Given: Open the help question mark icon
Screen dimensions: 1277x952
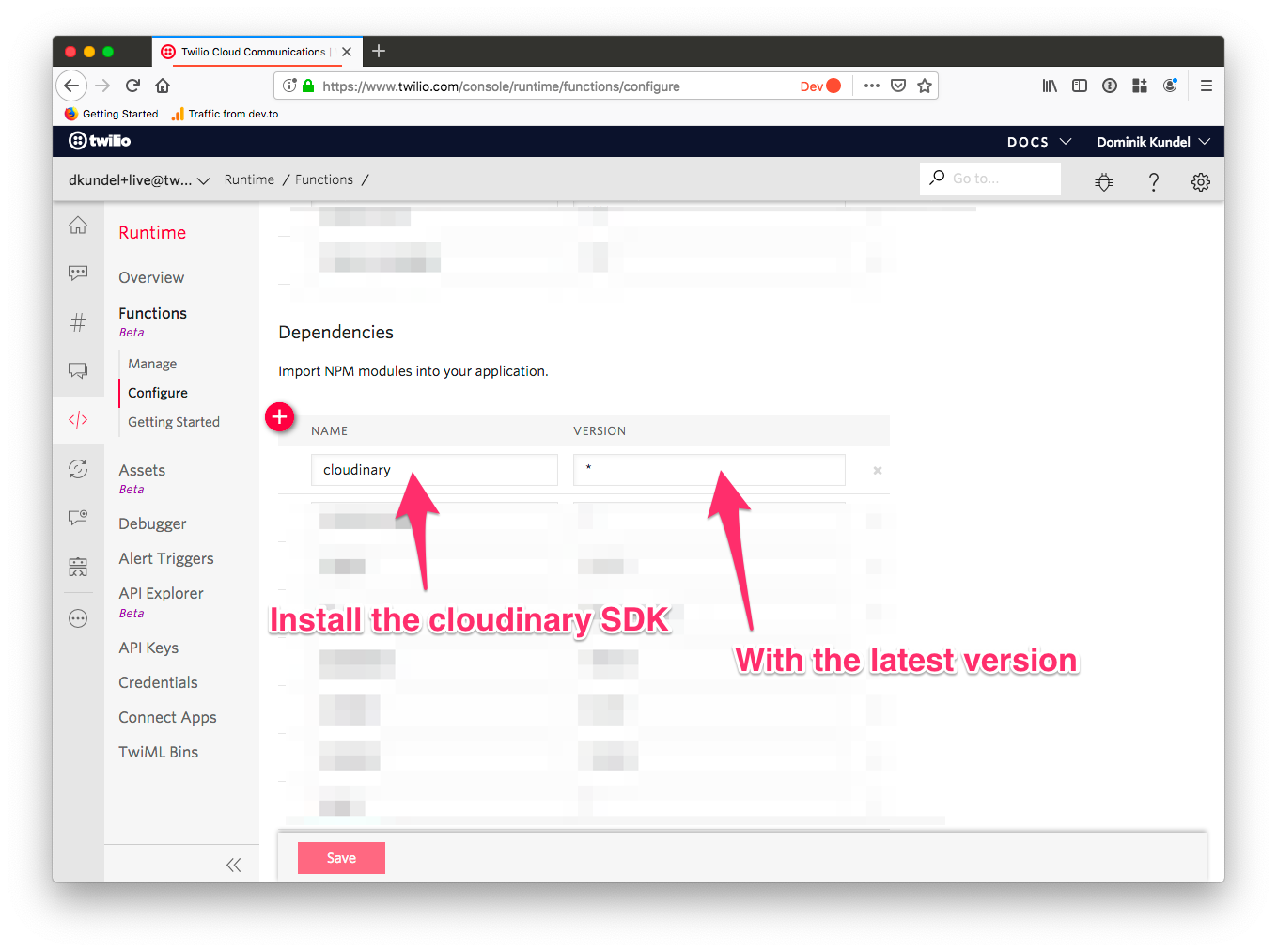Looking at the screenshot, I should [1154, 181].
